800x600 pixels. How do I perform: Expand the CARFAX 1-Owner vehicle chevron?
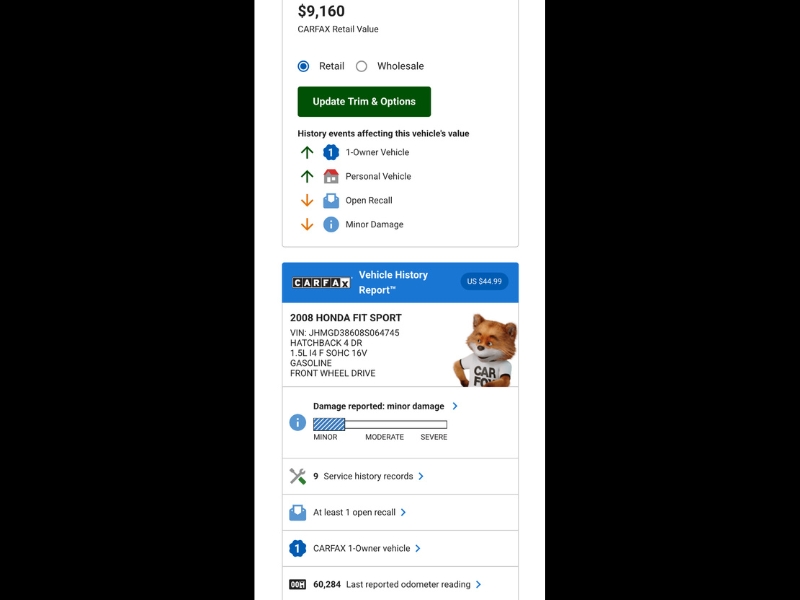[x=418, y=548]
